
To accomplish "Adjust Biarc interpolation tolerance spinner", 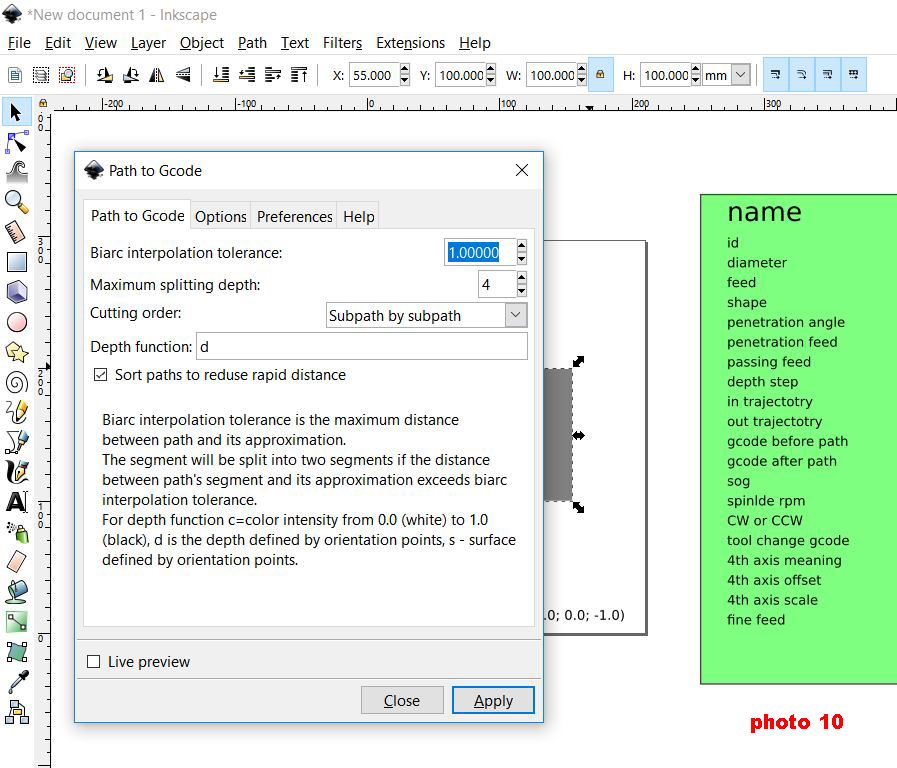I will tap(521, 252).
